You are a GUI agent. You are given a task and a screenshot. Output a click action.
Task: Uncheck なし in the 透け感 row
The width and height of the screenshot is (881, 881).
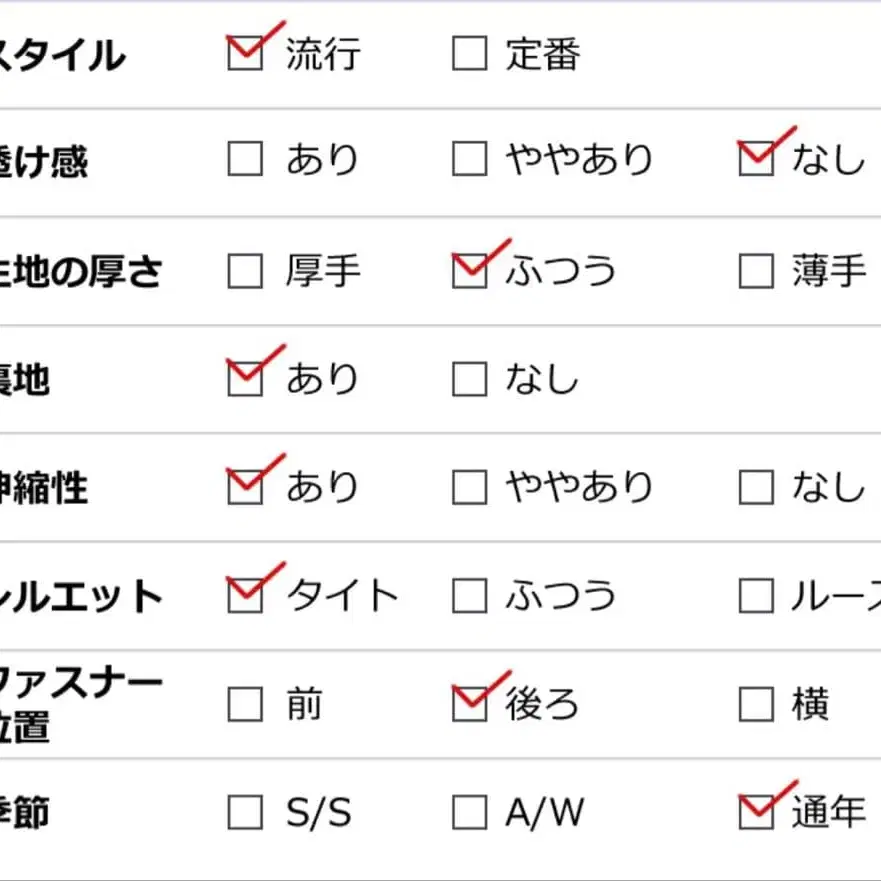point(756,159)
